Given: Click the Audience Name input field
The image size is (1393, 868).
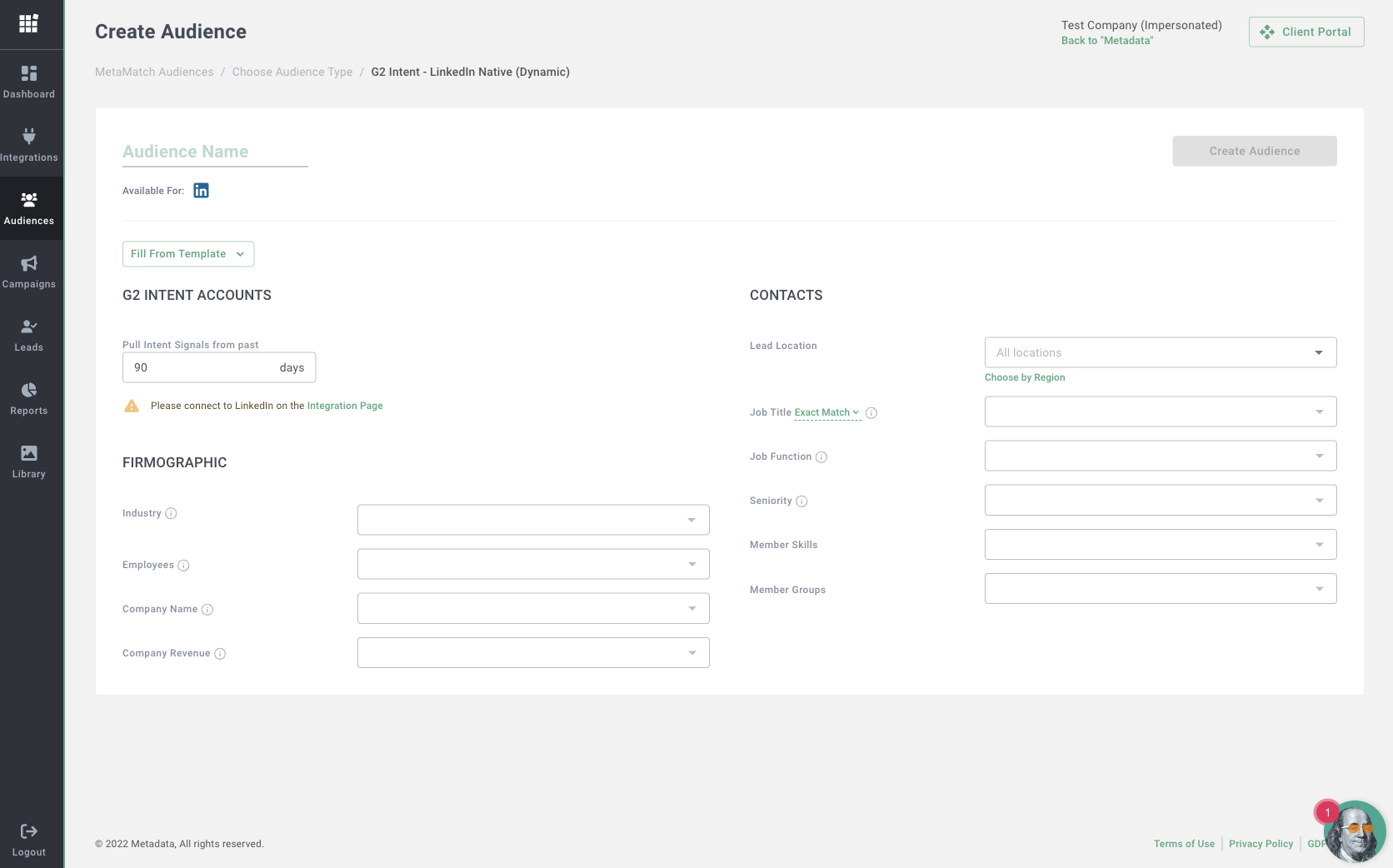Looking at the screenshot, I should [215, 152].
